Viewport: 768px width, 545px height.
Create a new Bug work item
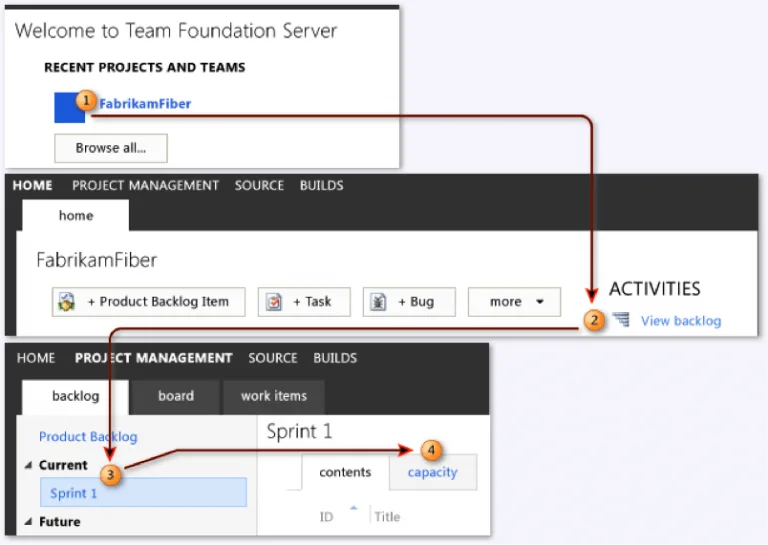pos(409,302)
